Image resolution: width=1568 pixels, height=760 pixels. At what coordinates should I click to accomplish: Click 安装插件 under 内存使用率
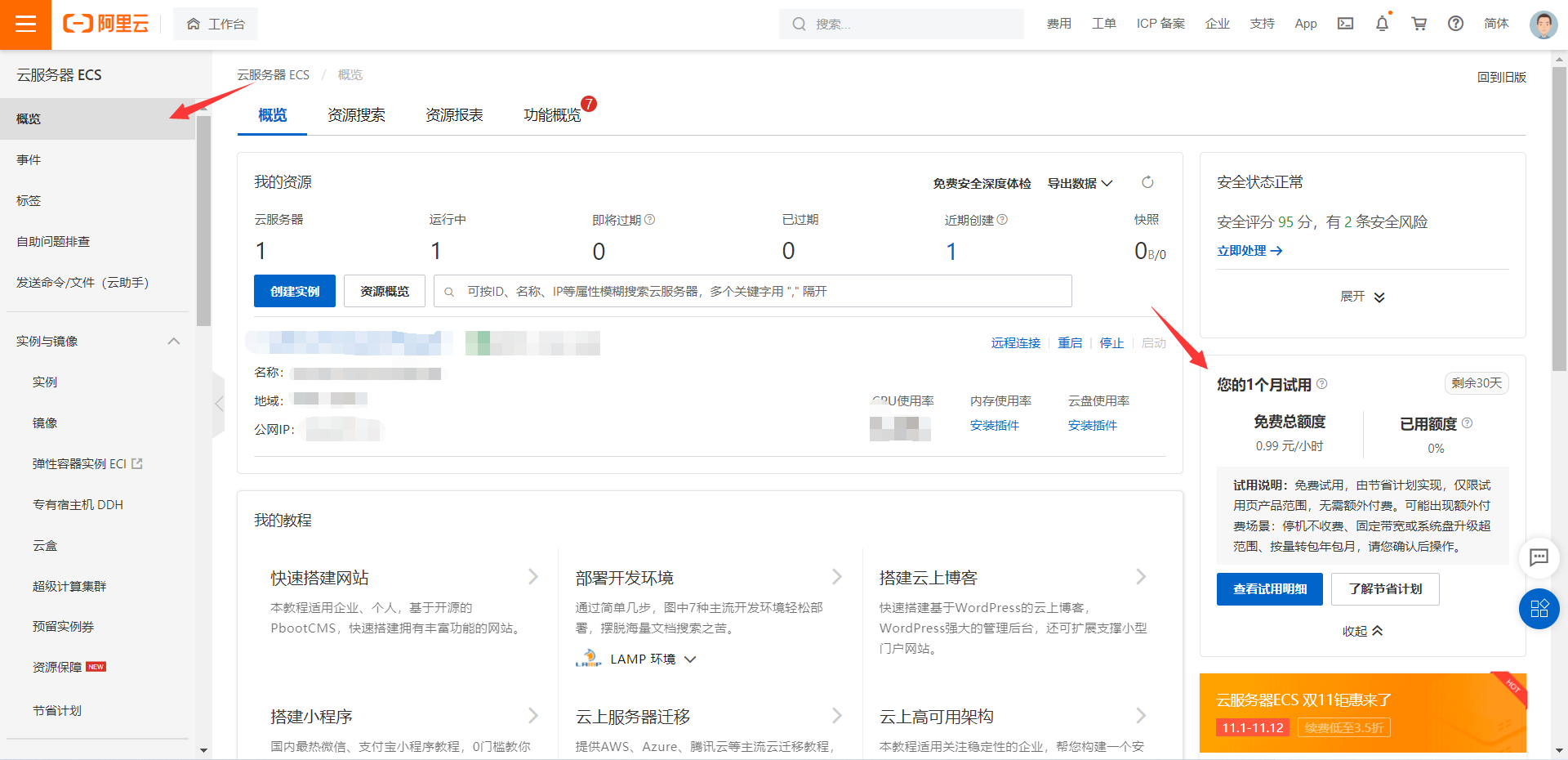[x=995, y=426]
